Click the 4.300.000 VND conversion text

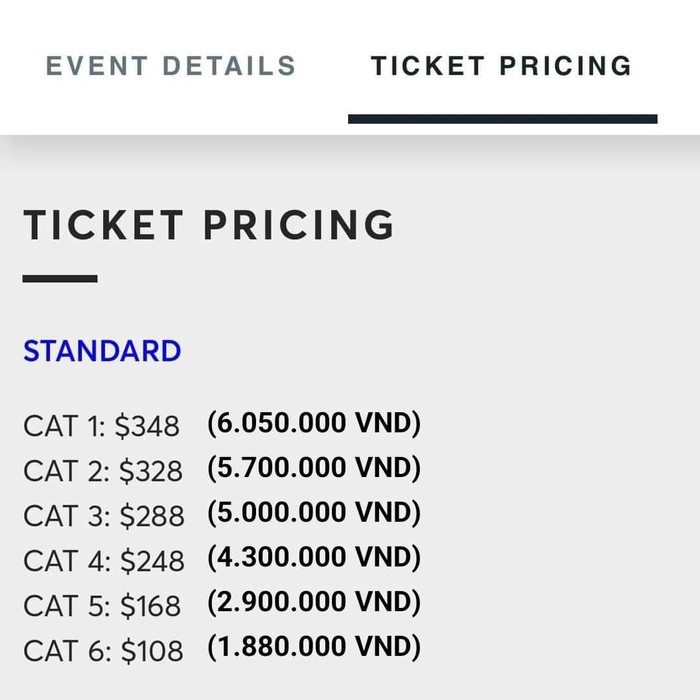(x=314, y=557)
